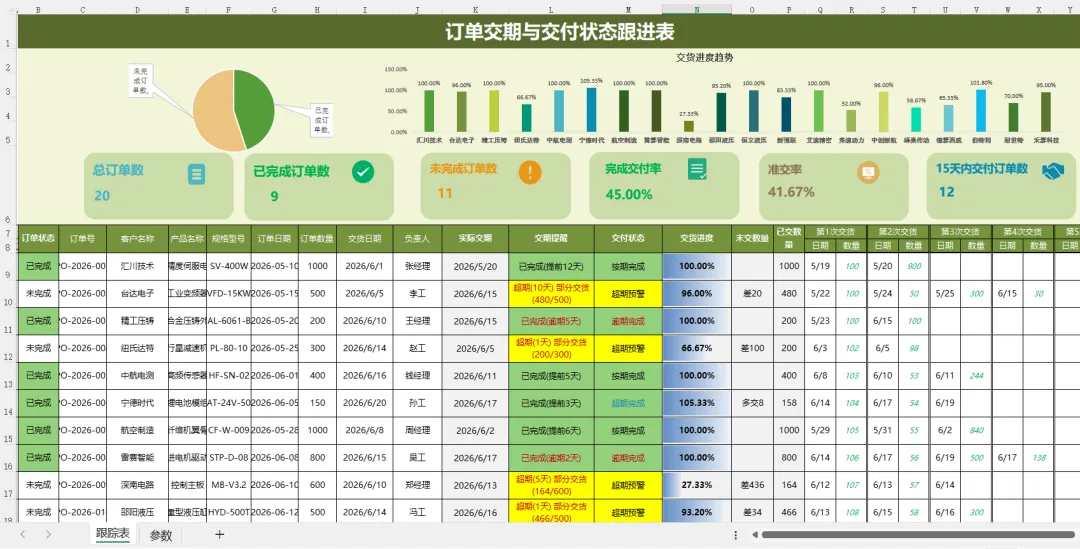
Task: Click the 订单状态 column header cell
Action: click(x=38, y=238)
